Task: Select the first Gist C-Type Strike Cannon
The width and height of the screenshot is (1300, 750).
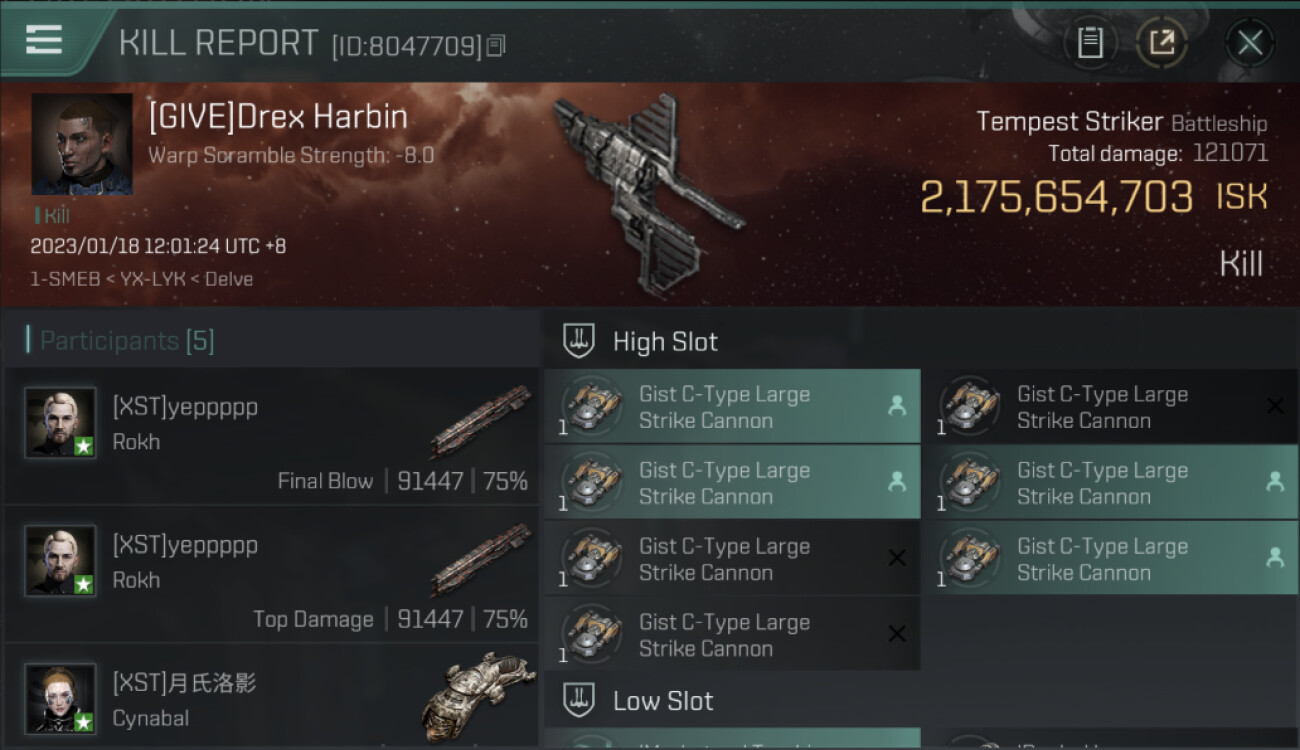Action: tap(732, 407)
